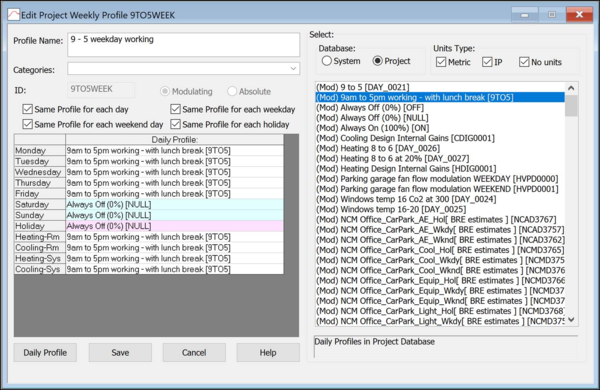Untick the IP units type checkbox
This screenshot has height=390, width=600.
pos(487,62)
